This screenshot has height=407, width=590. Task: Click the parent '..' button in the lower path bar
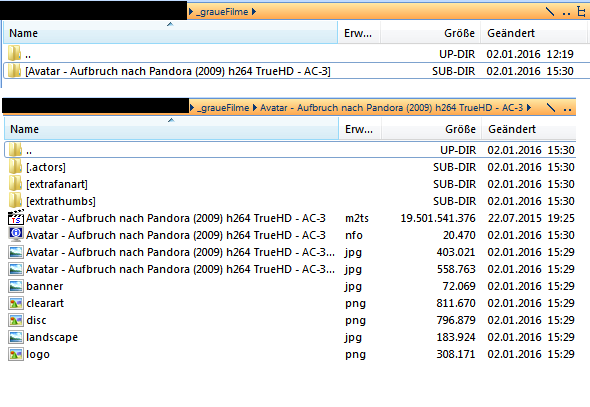(567, 109)
